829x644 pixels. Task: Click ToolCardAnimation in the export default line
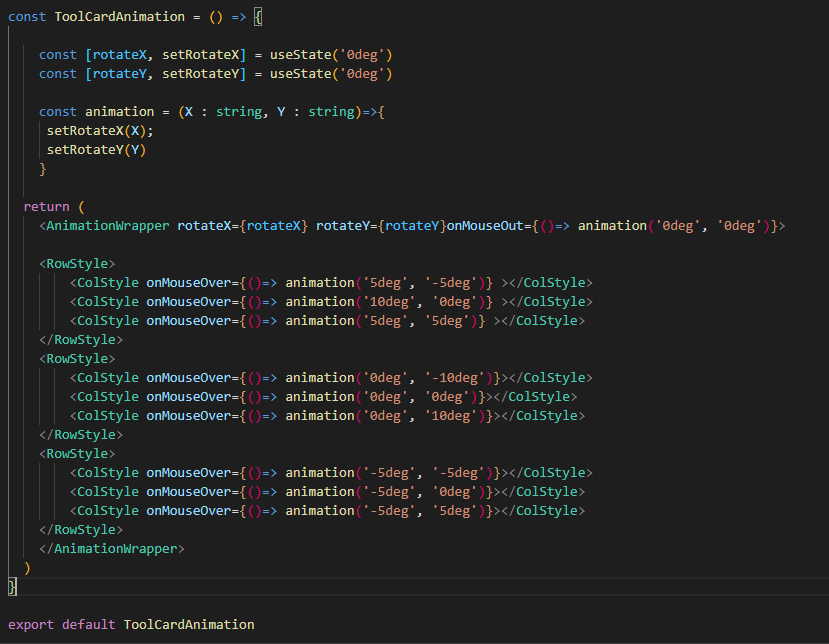(189, 625)
